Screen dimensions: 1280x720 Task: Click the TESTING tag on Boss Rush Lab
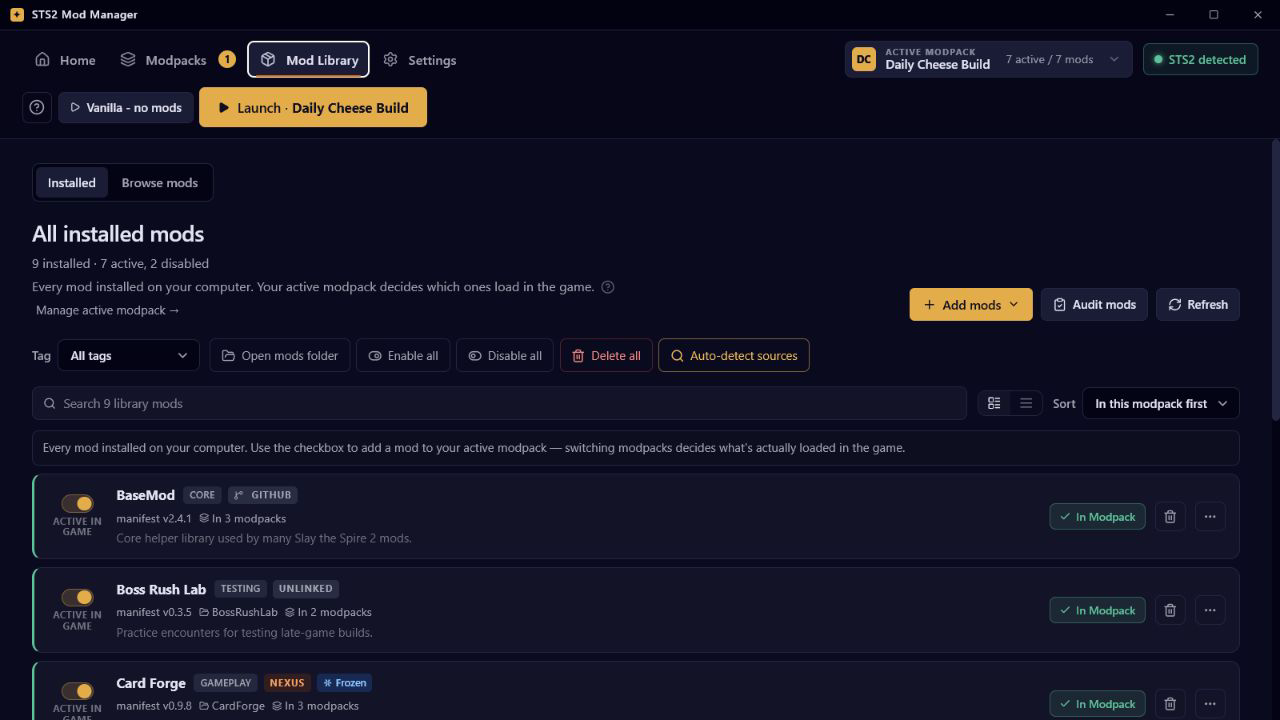tap(240, 589)
